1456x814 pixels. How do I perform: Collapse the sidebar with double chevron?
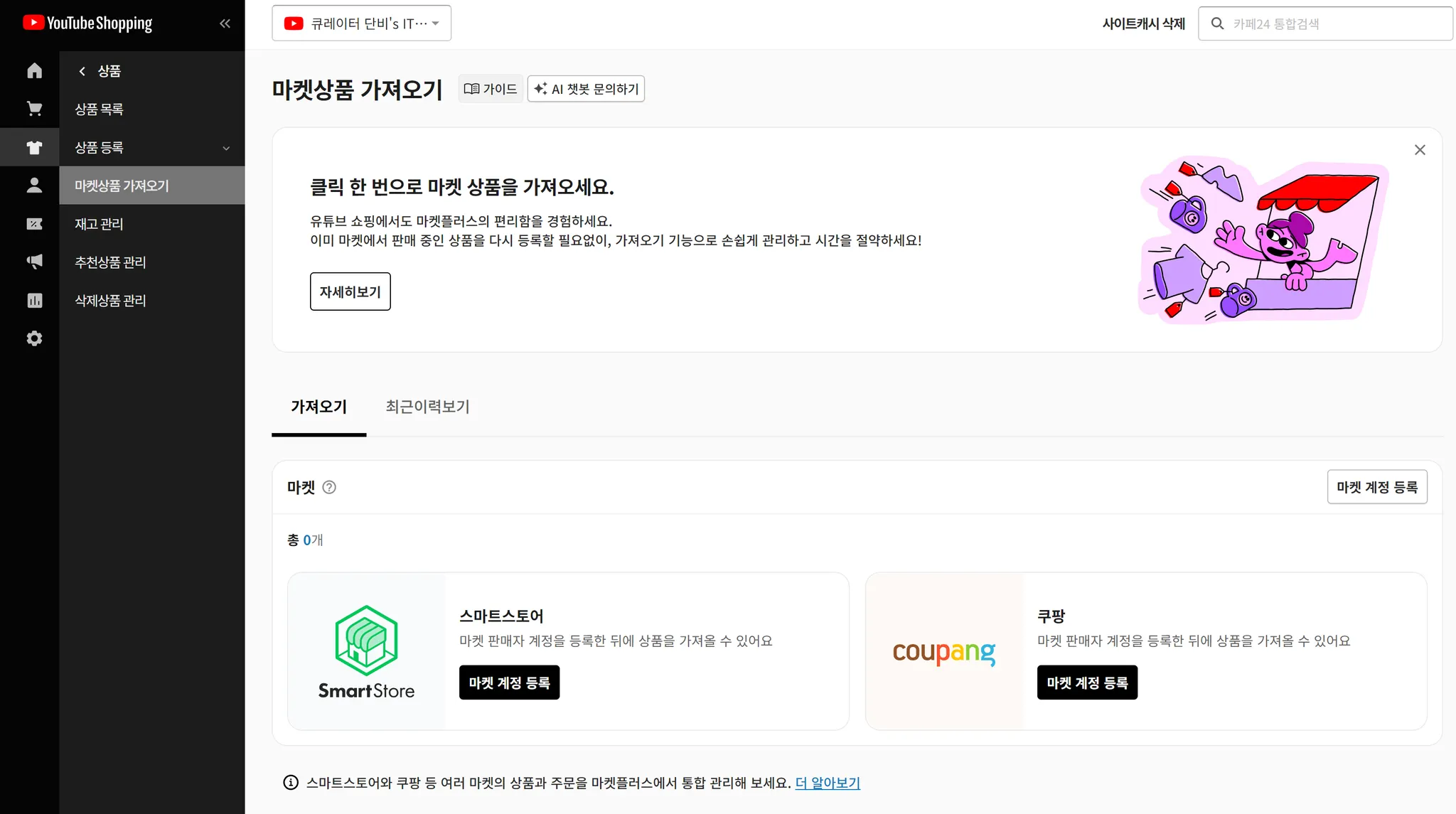[225, 23]
